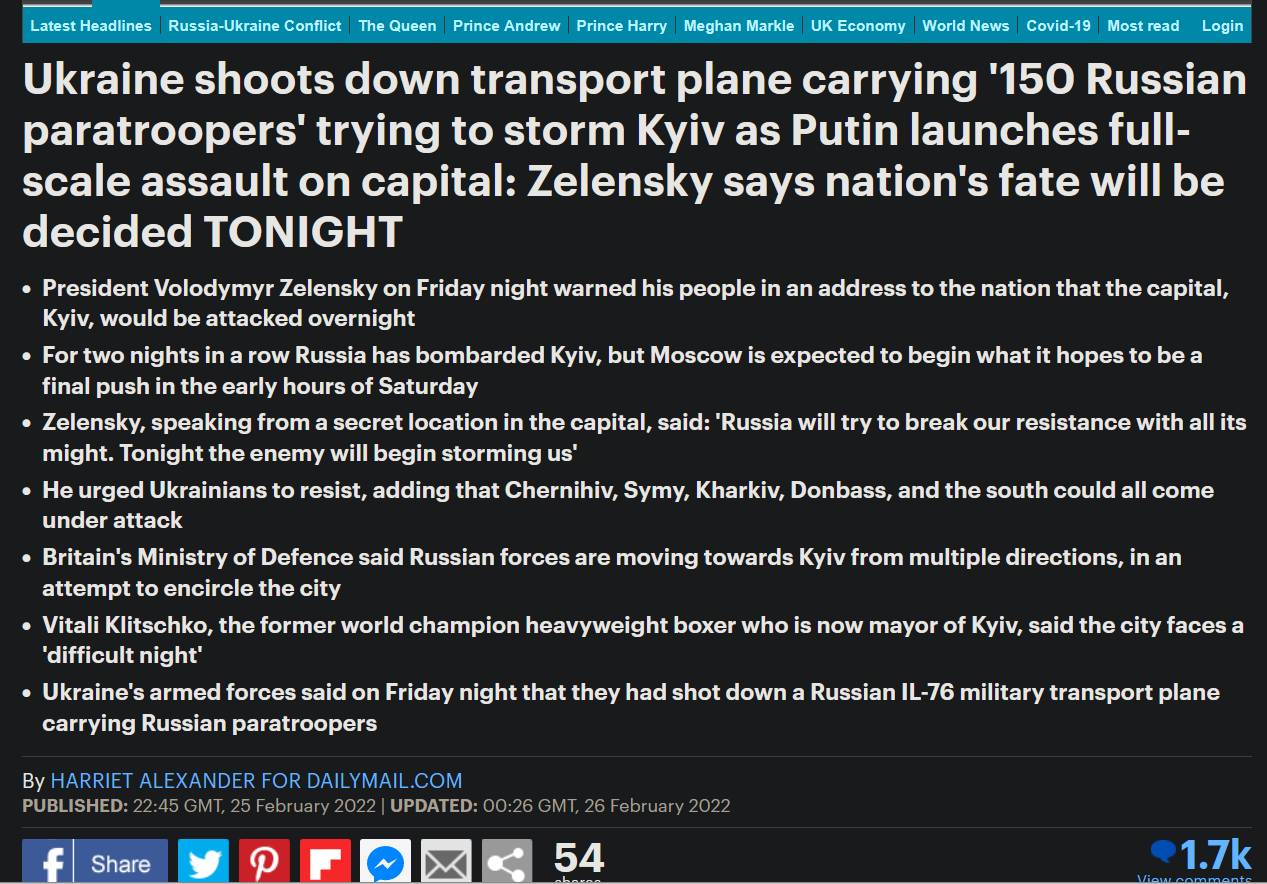Navigate to UK Economy section
Viewport: 1267px width, 884px height.
point(858,26)
